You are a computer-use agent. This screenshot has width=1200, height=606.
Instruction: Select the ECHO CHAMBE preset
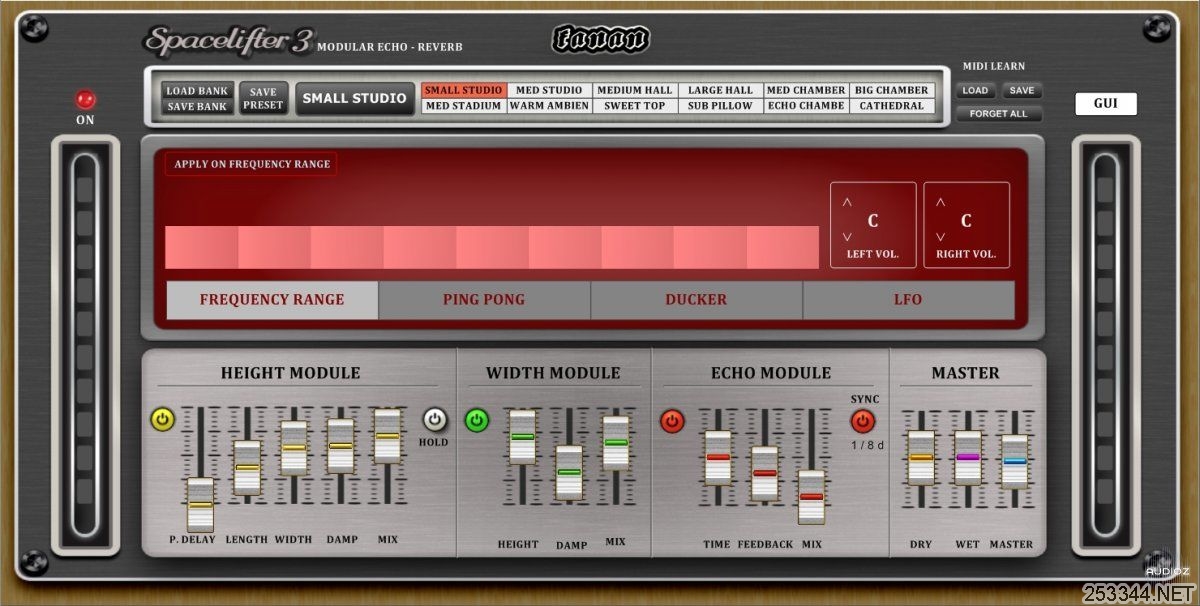click(x=806, y=105)
